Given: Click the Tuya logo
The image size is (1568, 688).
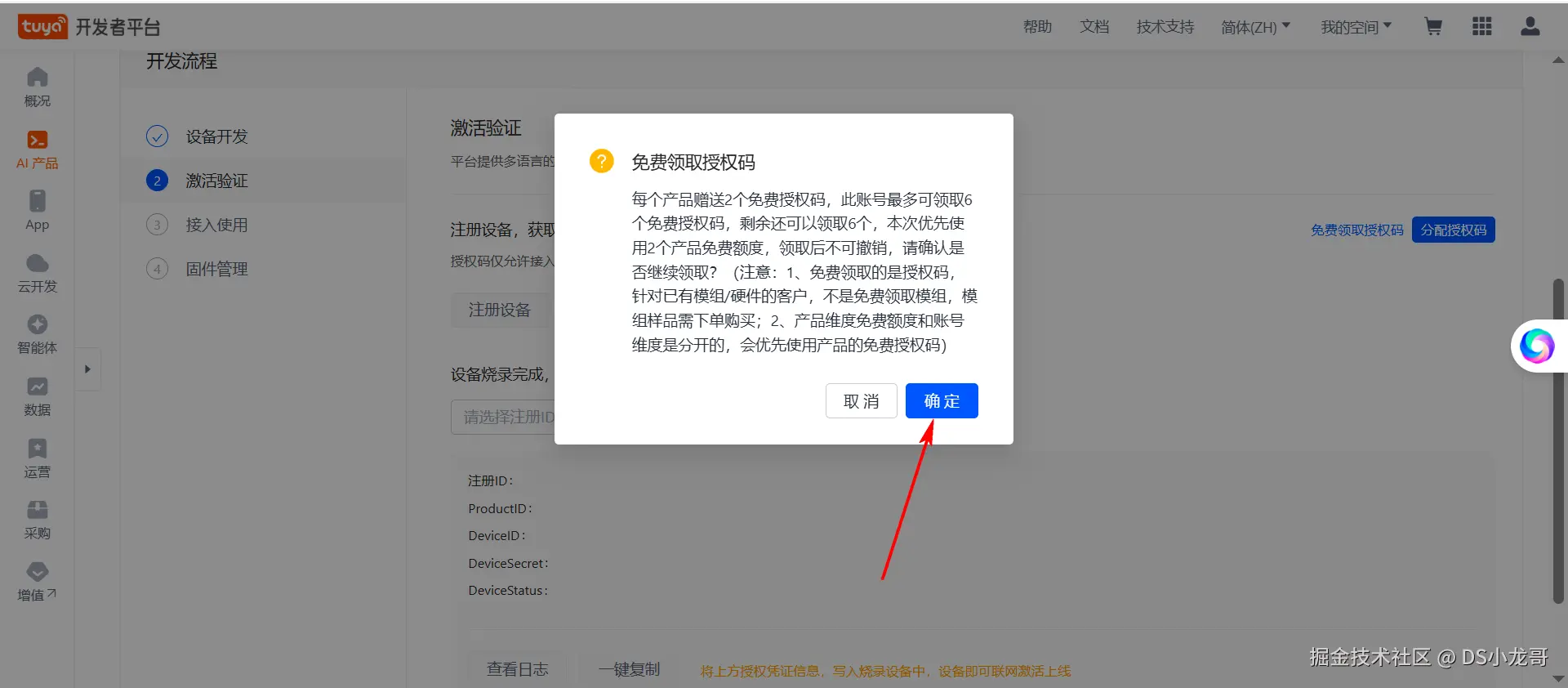Looking at the screenshot, I should 42,27.
